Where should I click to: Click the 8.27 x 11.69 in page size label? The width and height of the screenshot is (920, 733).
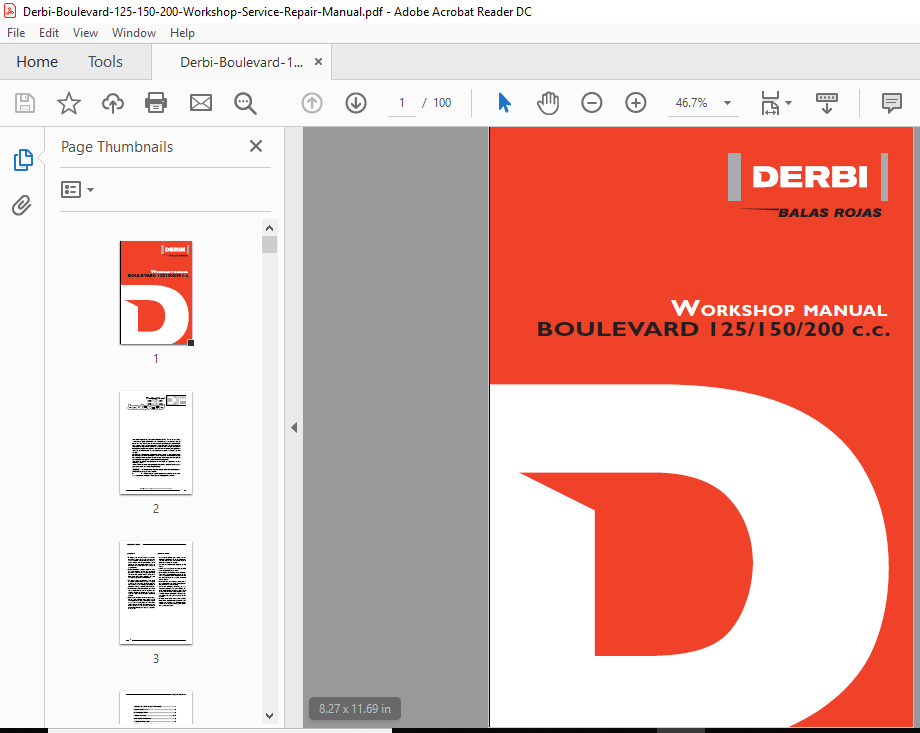[x=354, y=708]
